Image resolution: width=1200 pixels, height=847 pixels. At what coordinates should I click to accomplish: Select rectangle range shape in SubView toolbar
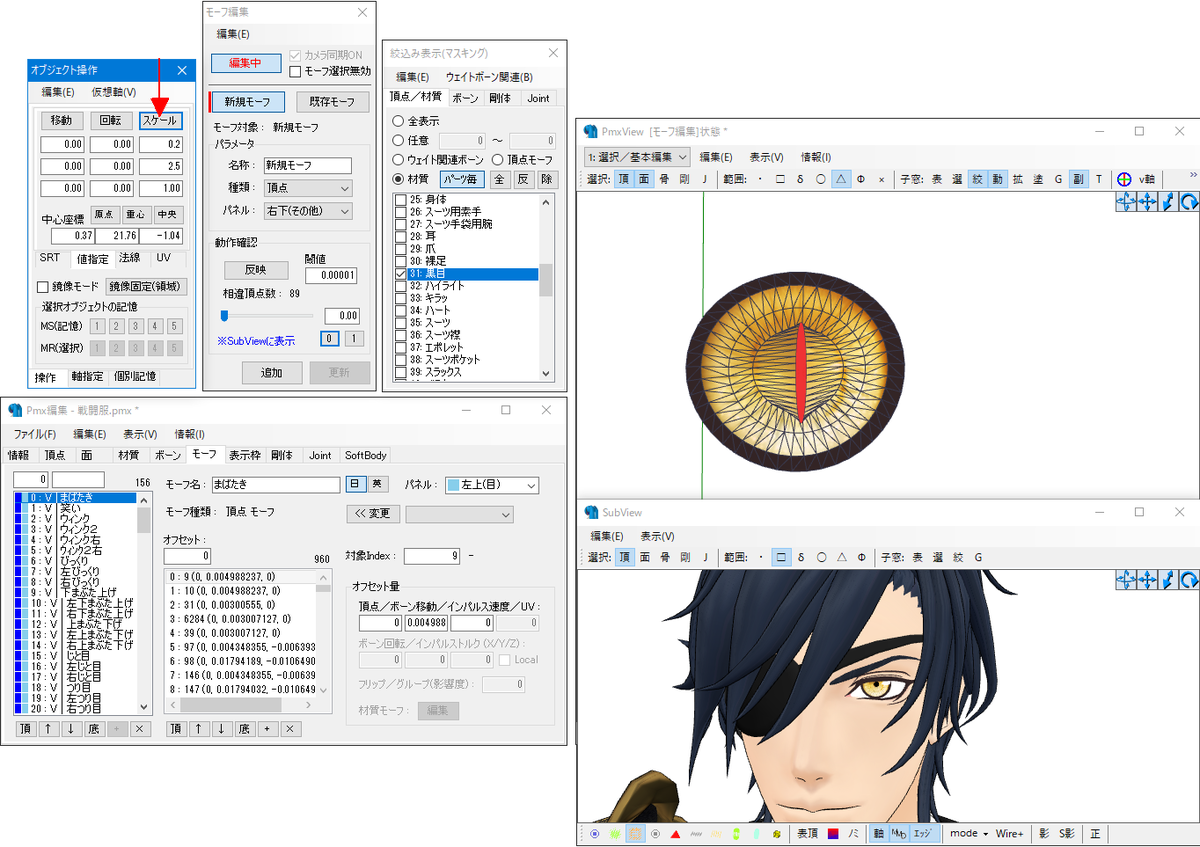pos(780,557)
